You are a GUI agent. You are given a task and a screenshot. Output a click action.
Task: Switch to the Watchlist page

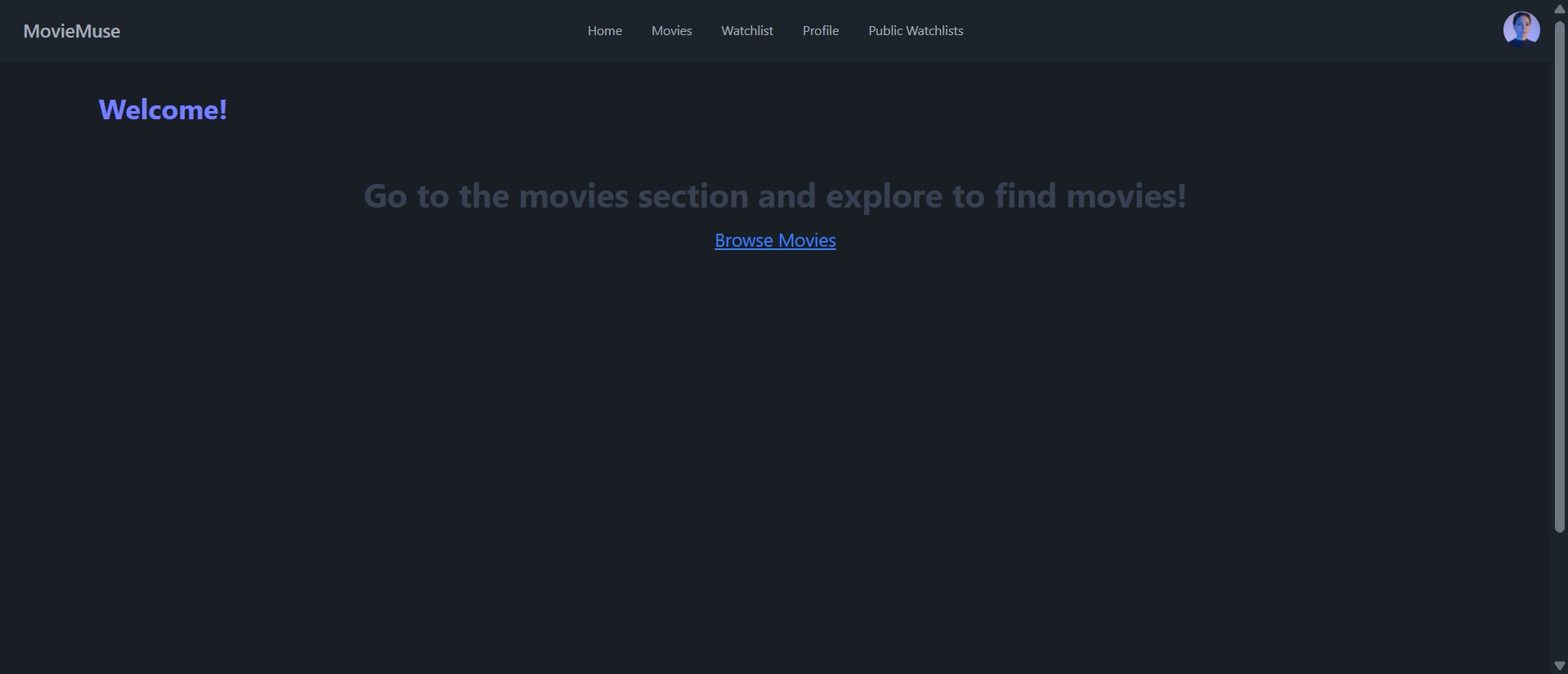[x=746, y=31]
